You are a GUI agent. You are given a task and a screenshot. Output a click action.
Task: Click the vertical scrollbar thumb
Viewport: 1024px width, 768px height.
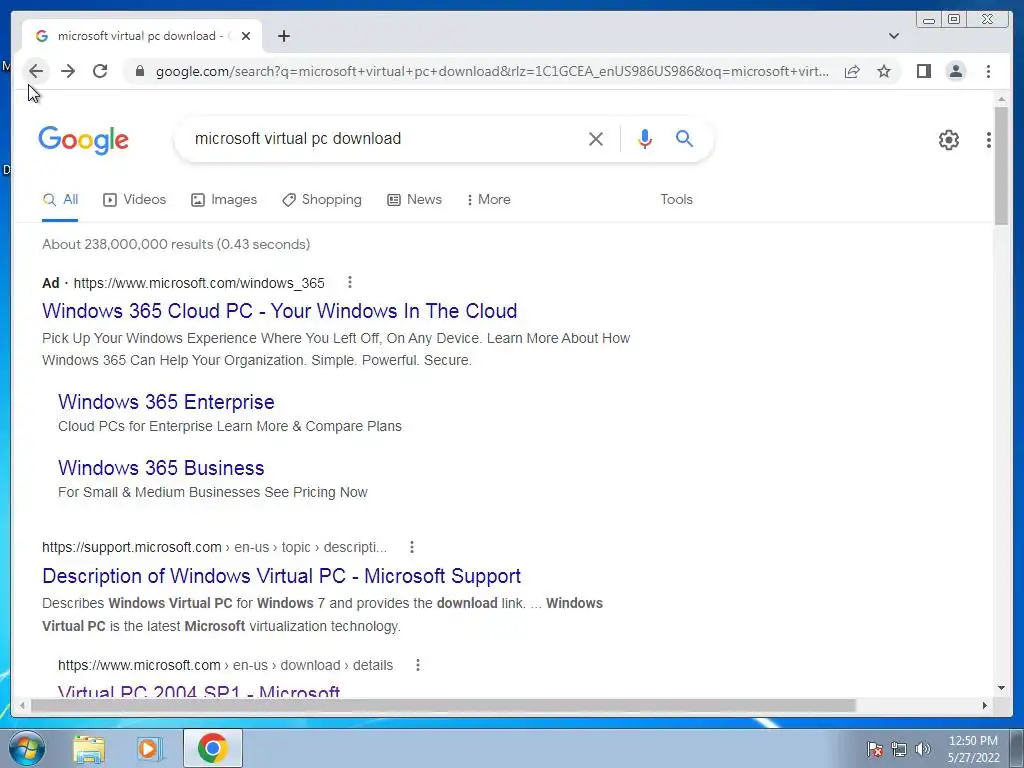pyautogui.click(x=1001, y=166)
